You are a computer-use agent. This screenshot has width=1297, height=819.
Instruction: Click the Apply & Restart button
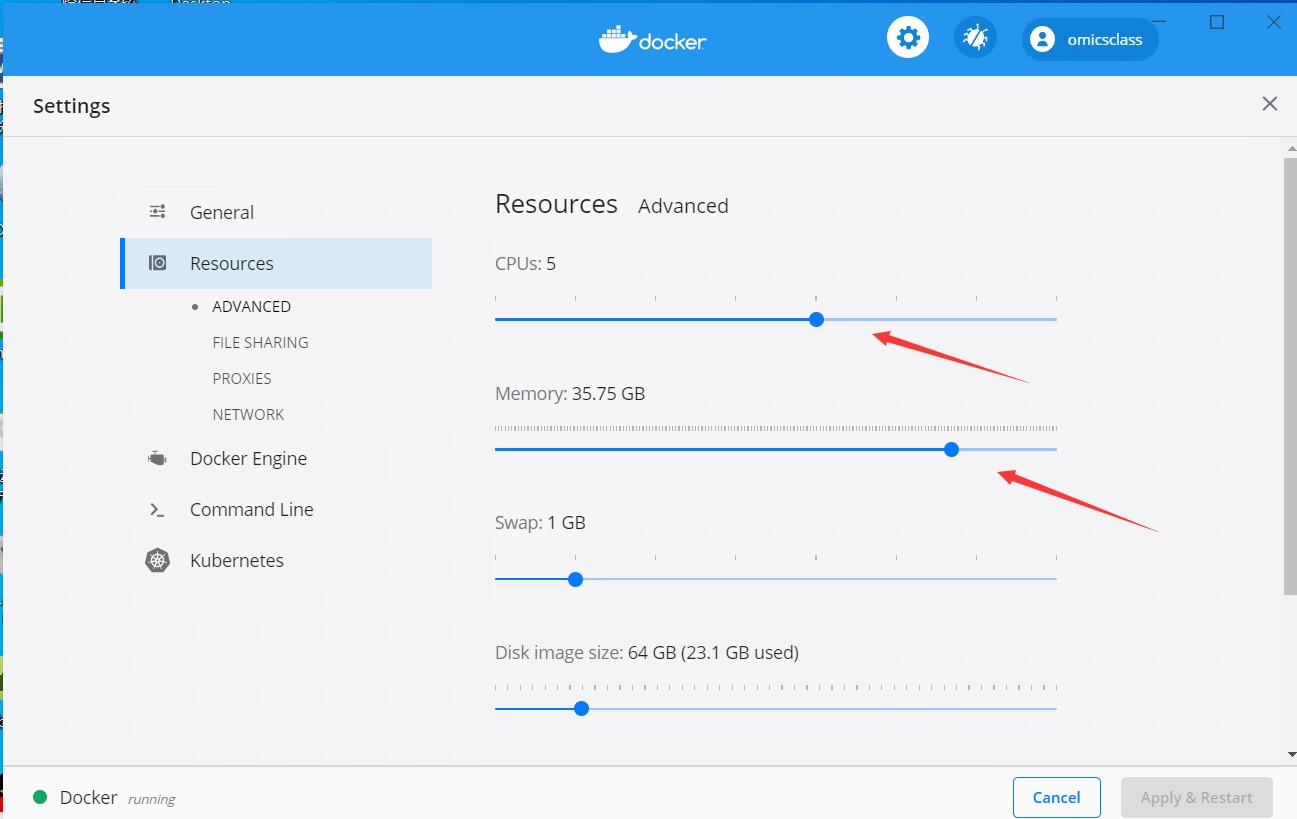(x=1196, y=797)
